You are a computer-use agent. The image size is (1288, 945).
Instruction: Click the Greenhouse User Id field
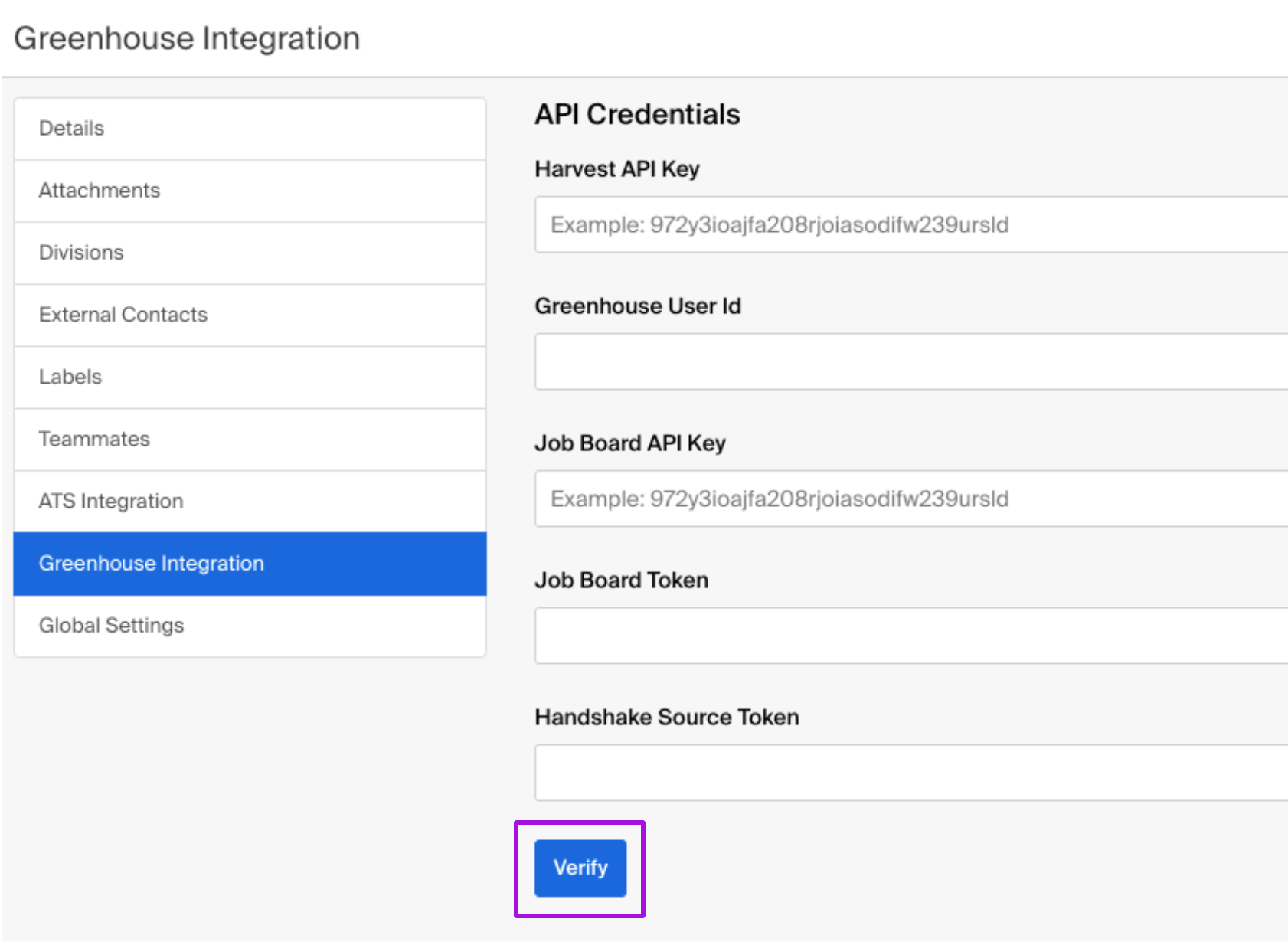(x=911, y=361)
